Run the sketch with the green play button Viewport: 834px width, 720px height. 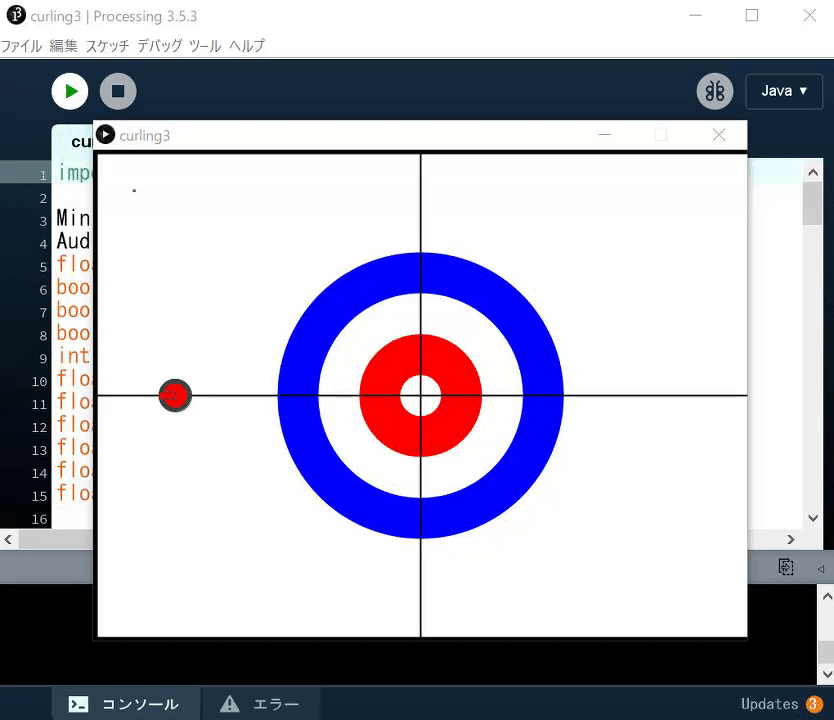tap(70, 91)
